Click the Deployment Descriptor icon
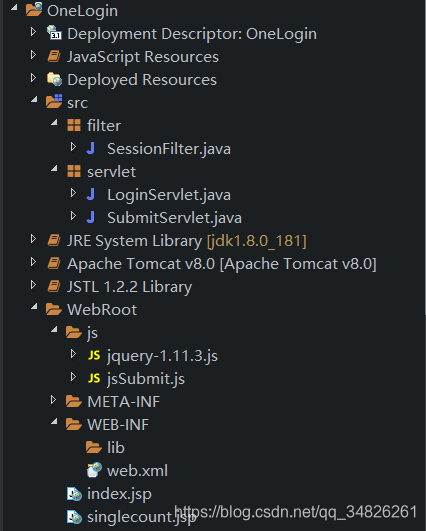 click(x=54, y=33)
